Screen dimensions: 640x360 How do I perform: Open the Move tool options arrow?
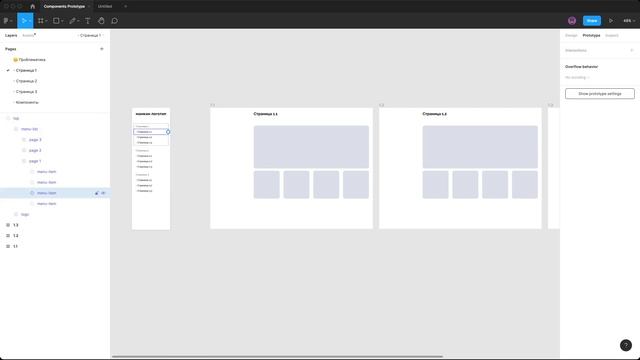[30, 21]
